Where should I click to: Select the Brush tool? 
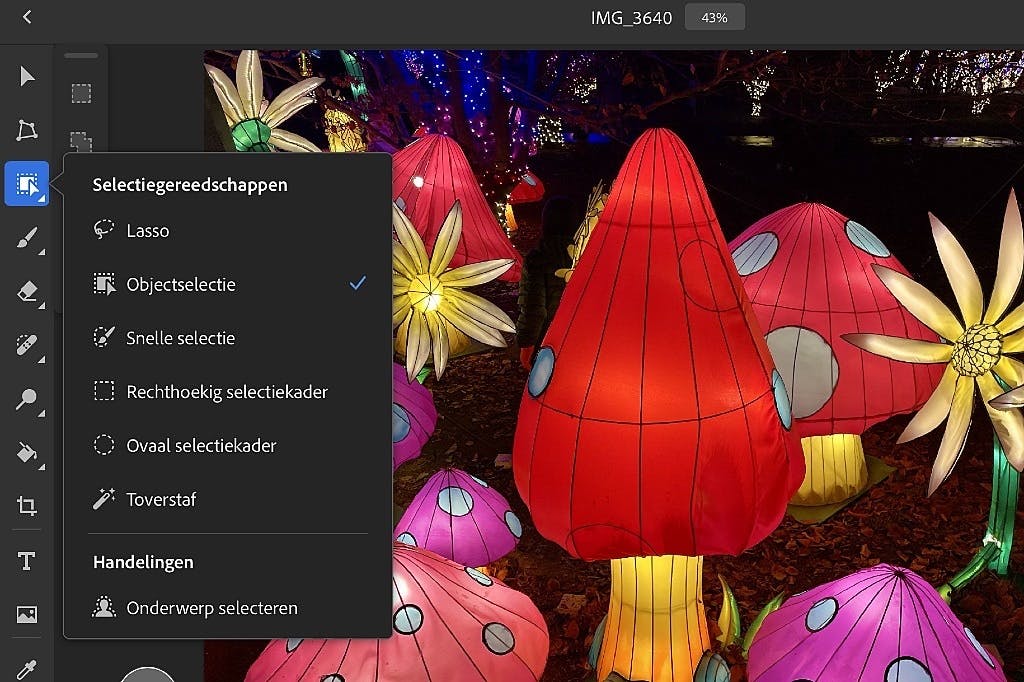tap(27, 238)
